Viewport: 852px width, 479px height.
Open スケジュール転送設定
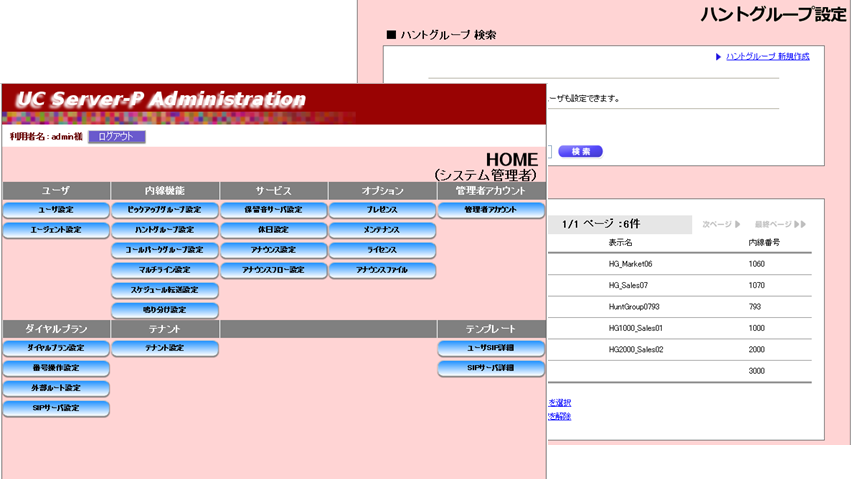pos(165,291)
